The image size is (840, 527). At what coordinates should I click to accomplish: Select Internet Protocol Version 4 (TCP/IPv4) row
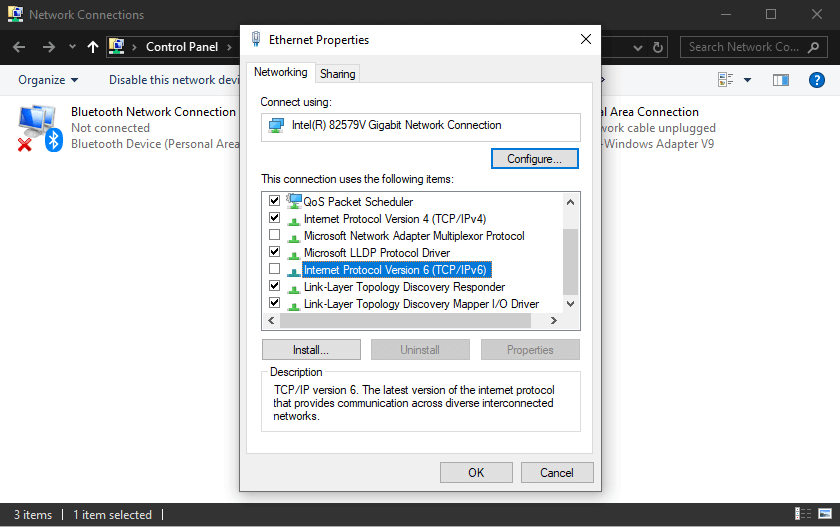point(395,219)
